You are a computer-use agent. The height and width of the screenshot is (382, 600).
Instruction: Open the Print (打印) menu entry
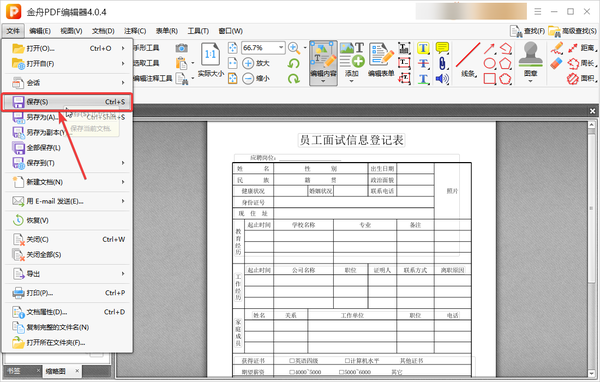(x=67, y=293)
